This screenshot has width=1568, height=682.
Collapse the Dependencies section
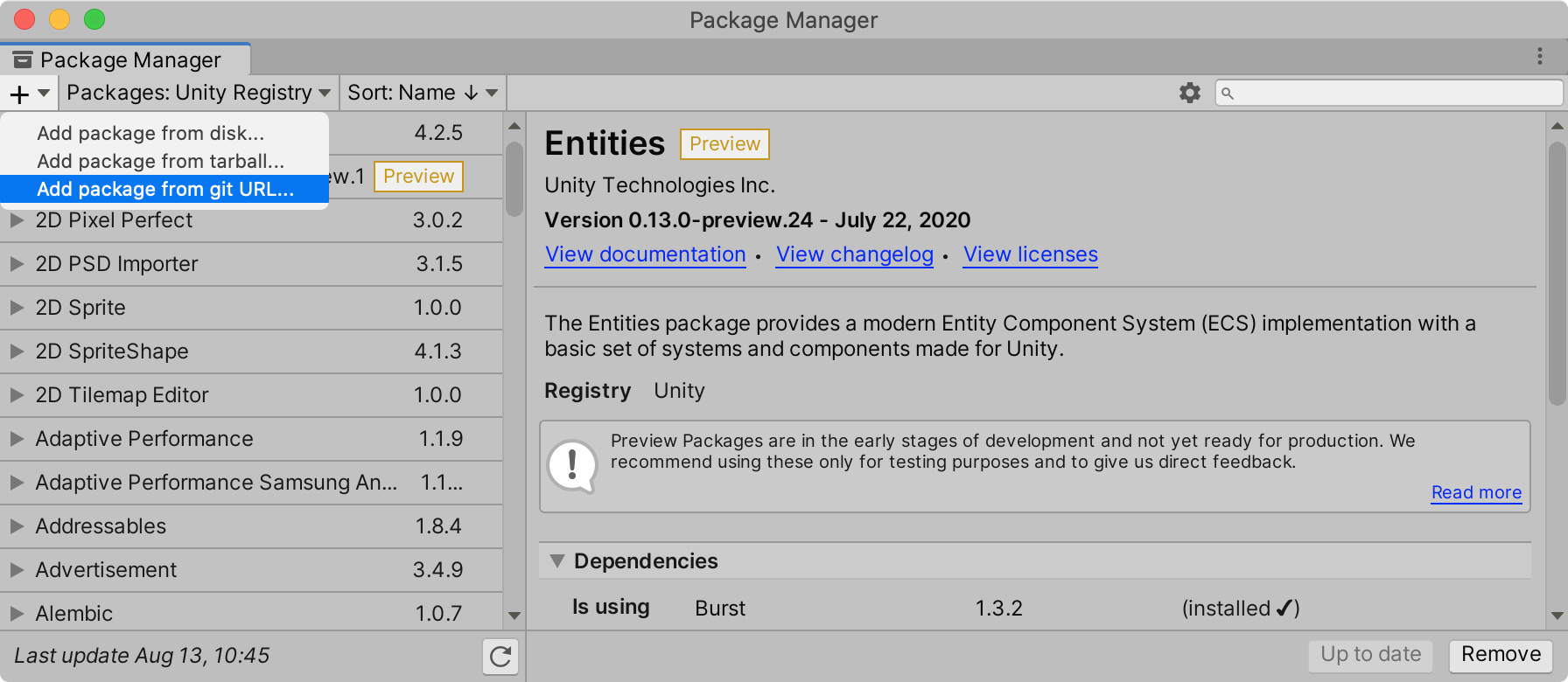click(x=556, y=561)
